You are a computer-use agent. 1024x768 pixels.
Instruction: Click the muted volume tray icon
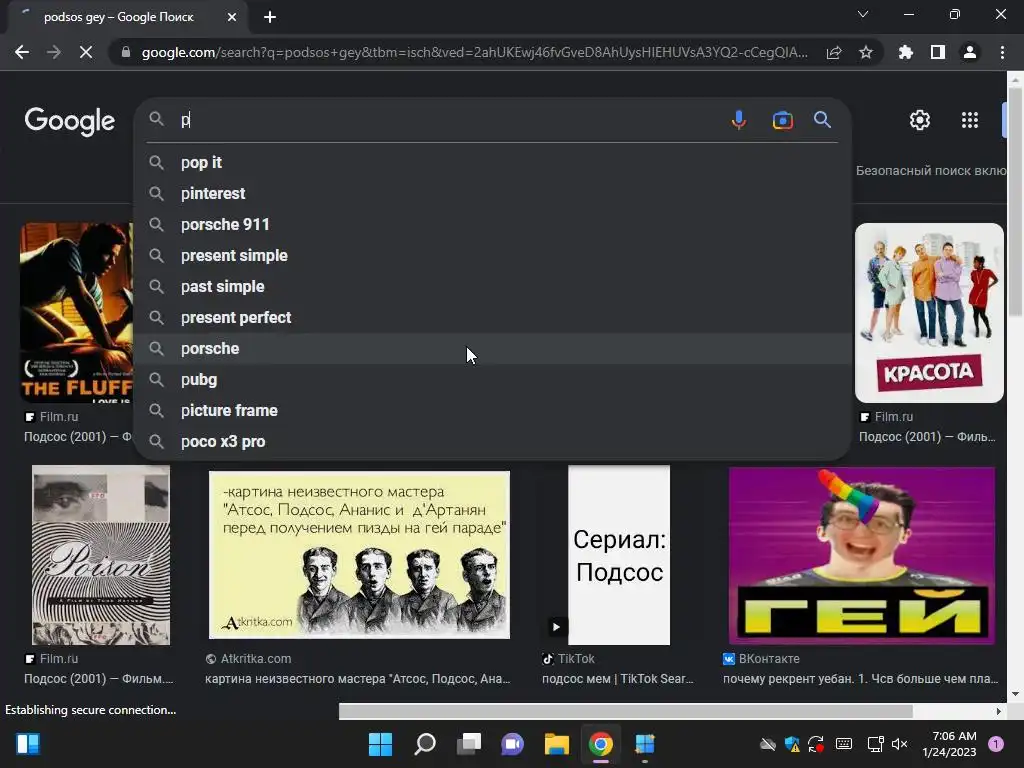coord(899,744)
